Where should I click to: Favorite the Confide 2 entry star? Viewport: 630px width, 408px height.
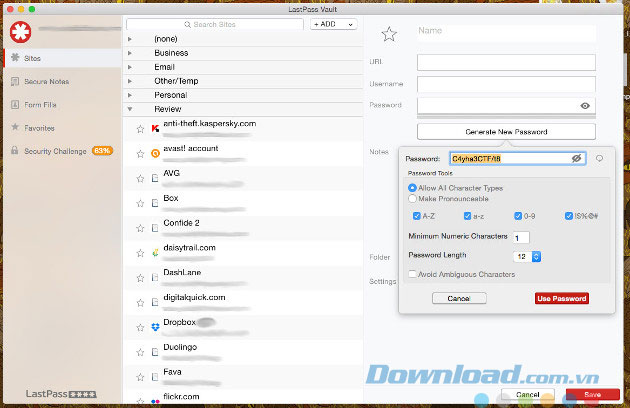[x=140, y=228]
